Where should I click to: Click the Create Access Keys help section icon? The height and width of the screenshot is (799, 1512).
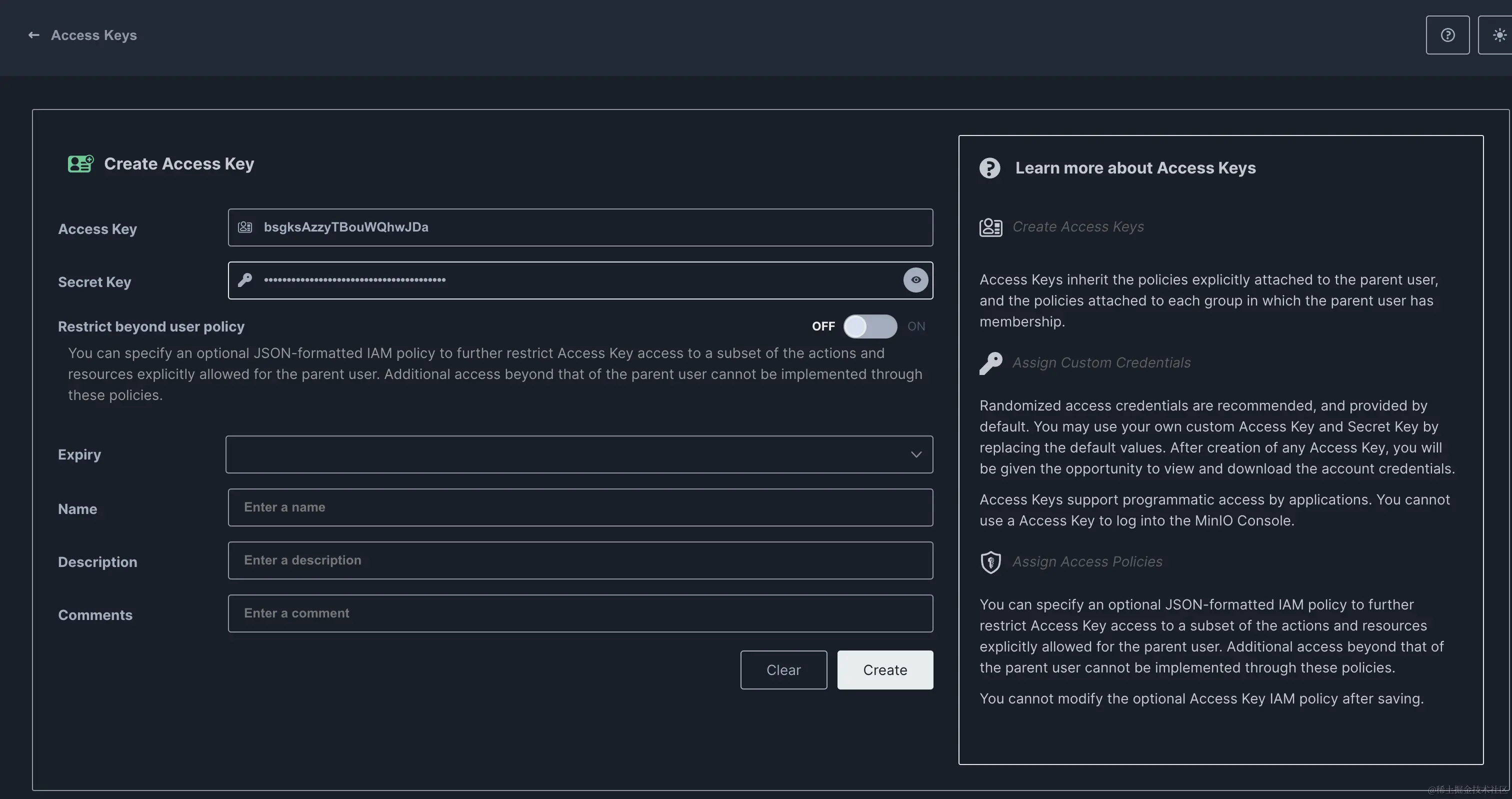[x=991, y=227]
